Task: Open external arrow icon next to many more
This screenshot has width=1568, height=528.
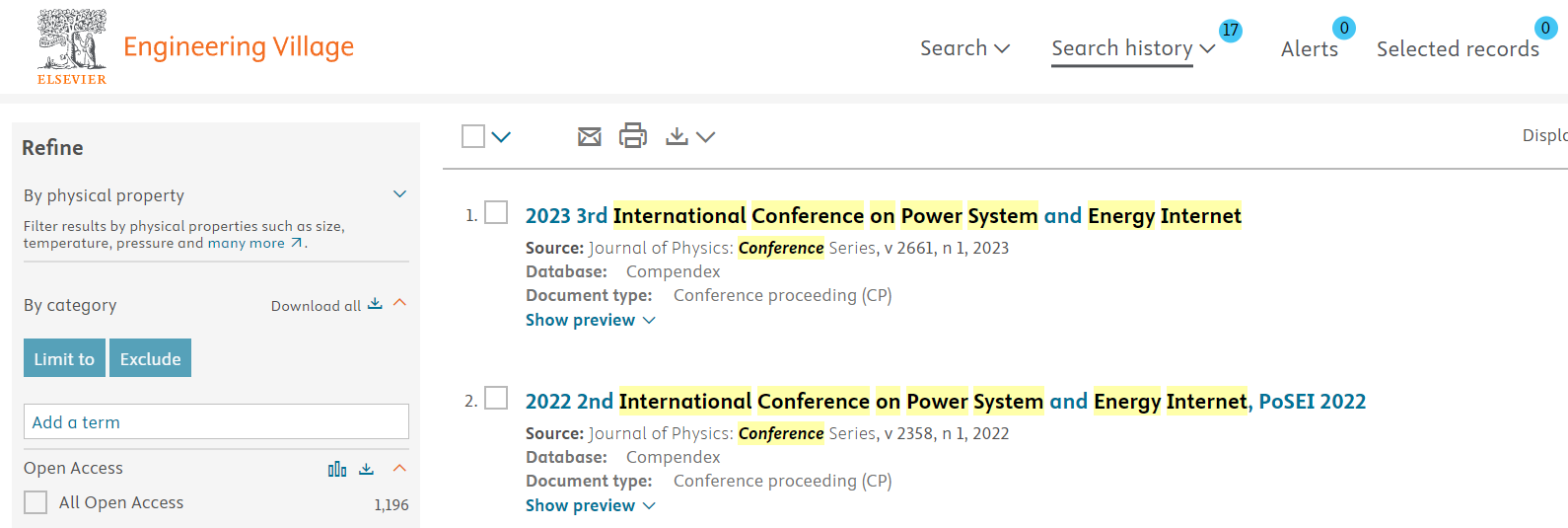Action: pos(296,243)
